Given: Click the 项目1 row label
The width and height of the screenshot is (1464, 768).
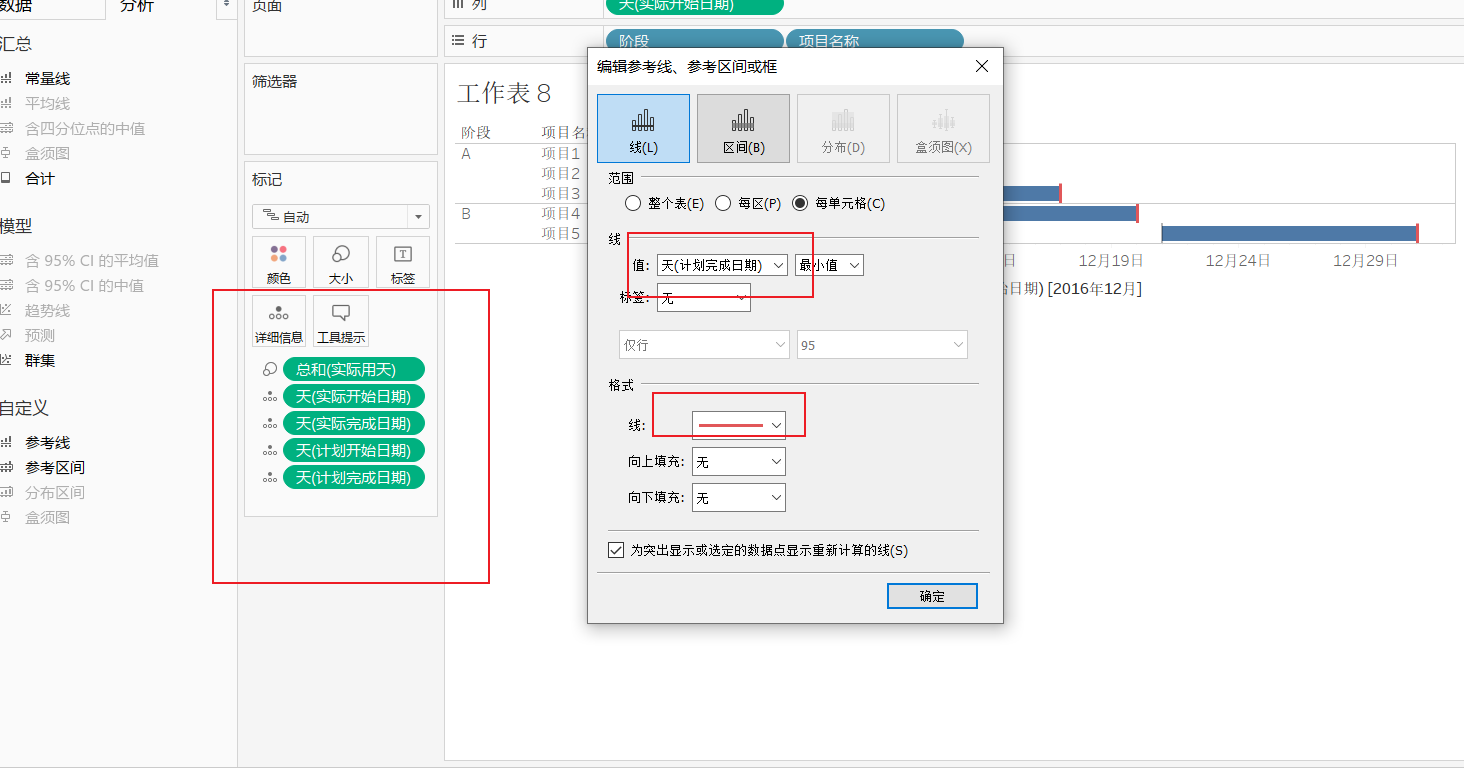Looking at the screenshot, I should (561, 153).
